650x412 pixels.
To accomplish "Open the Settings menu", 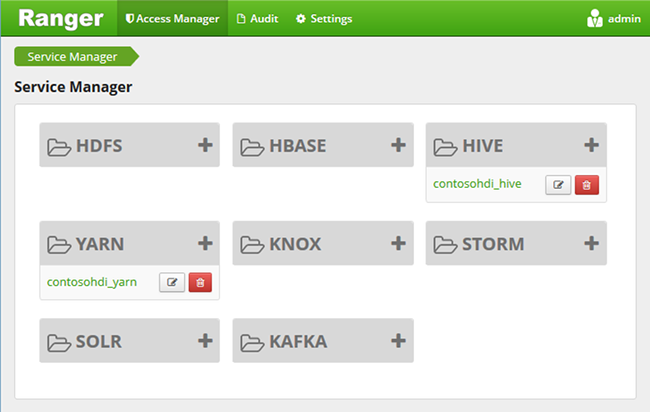I will 324,19.
